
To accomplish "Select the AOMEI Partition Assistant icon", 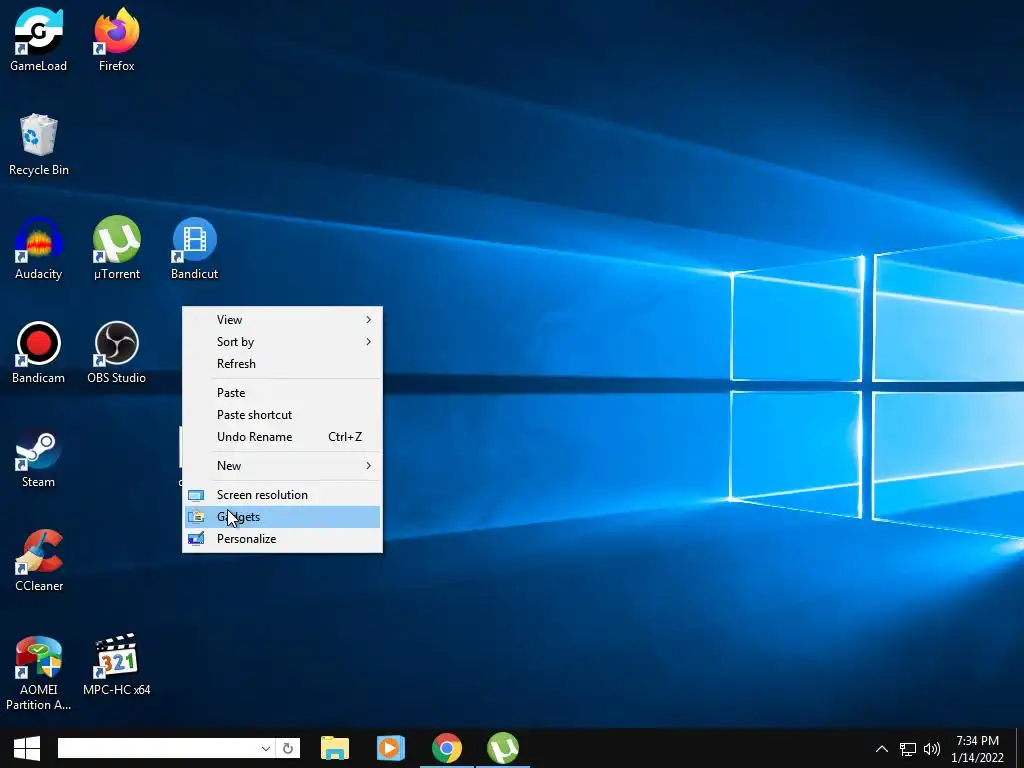I will (39, 672).
